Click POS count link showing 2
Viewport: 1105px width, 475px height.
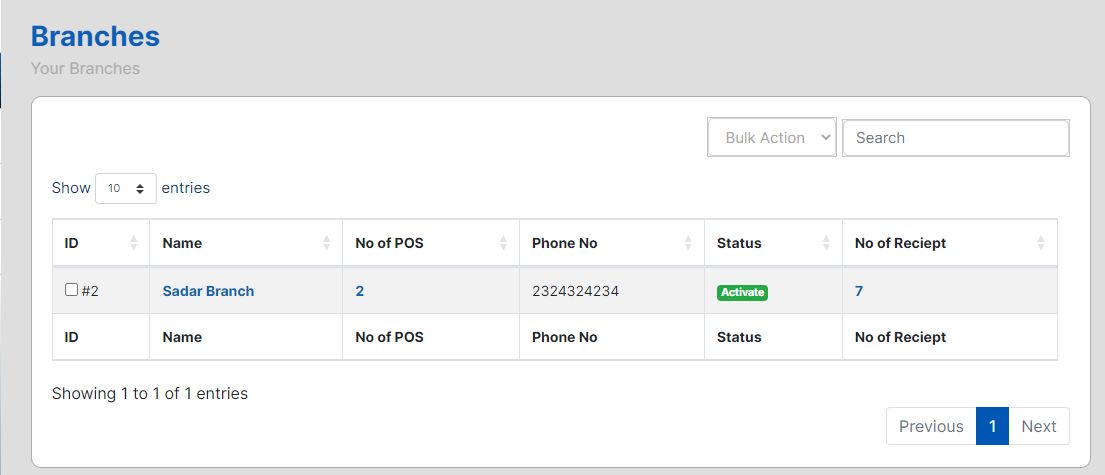(360, 291)
